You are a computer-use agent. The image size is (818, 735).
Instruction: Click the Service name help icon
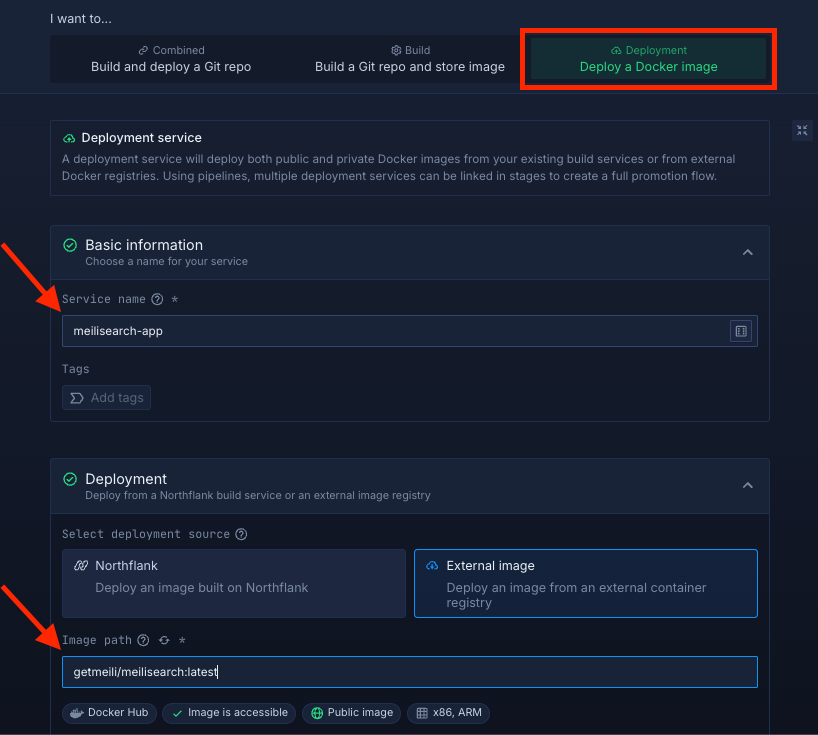tap(157, 299)
